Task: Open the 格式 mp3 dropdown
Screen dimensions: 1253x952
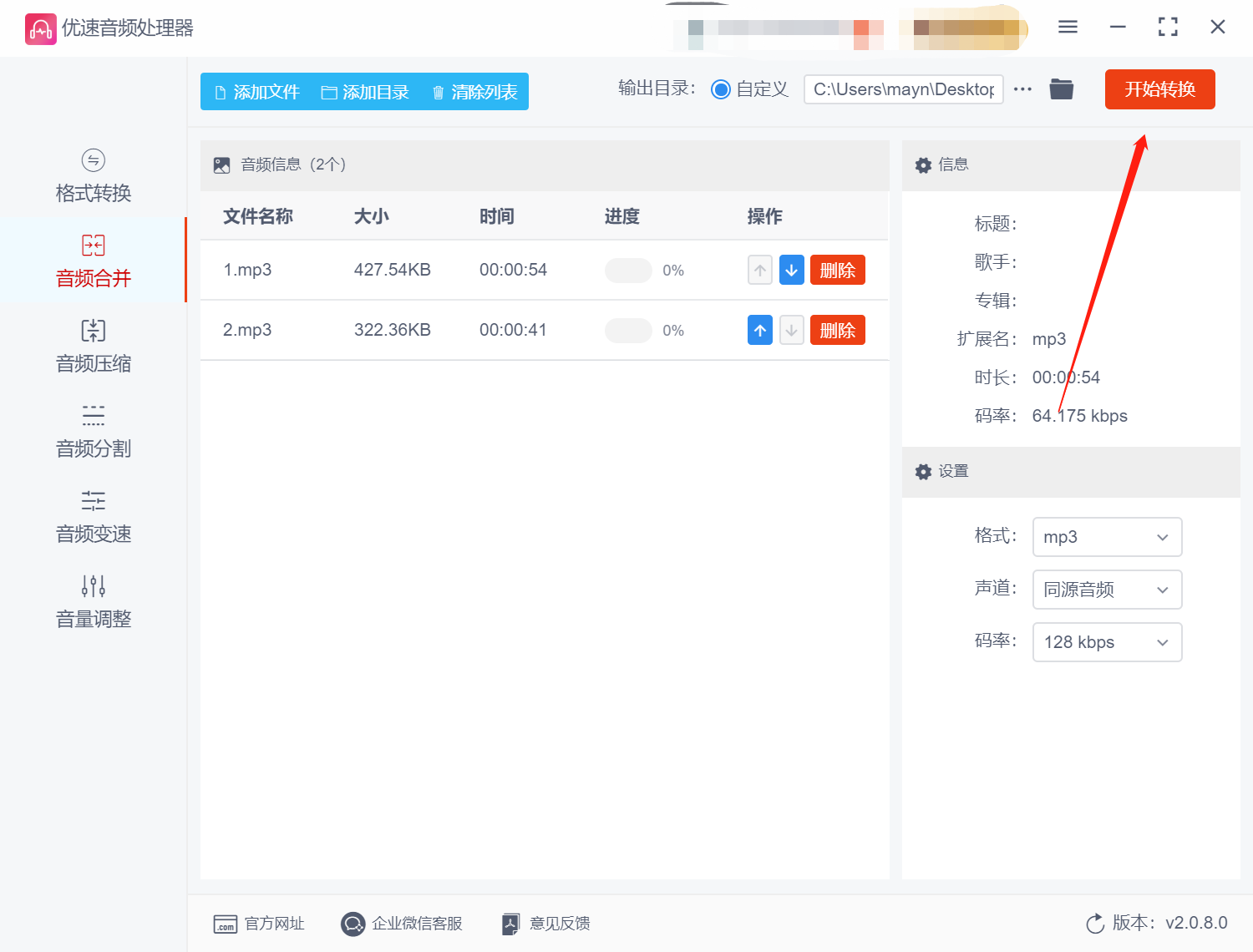Action: point(1107,537)
